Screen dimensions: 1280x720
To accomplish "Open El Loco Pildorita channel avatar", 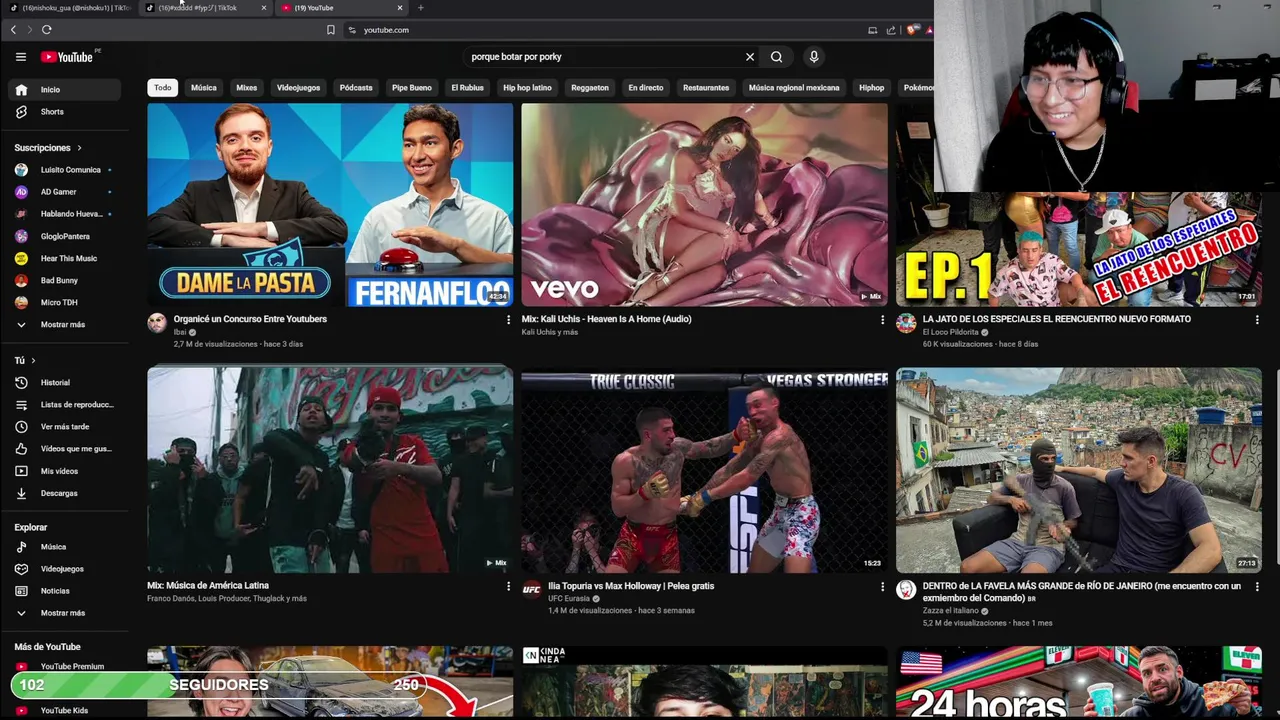I will click(x=906, y=322).
